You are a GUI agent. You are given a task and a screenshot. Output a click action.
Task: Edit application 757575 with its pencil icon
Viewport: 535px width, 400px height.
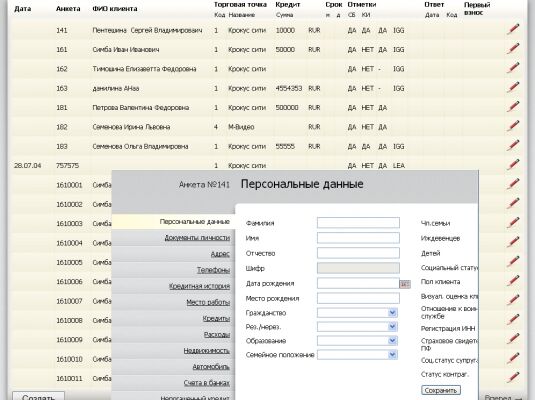pyautogui.click(x=513, y=165)
